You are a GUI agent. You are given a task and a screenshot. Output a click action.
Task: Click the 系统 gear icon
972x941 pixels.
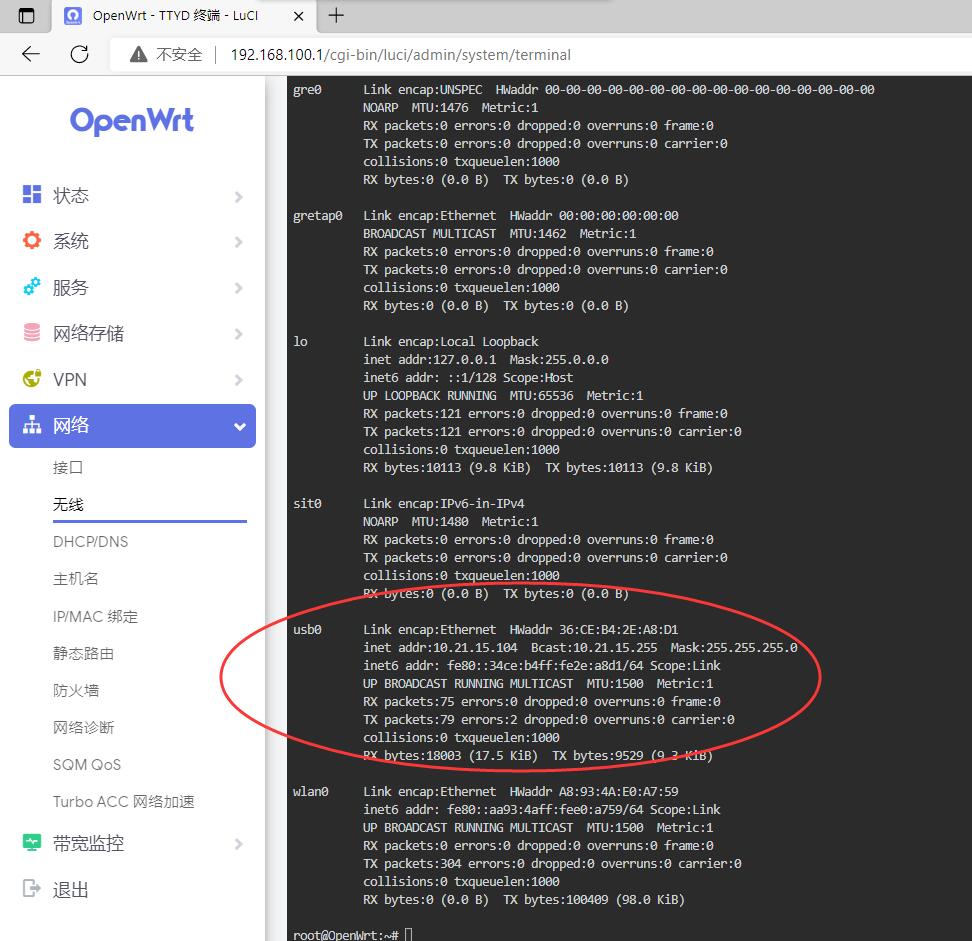point(32,241)
